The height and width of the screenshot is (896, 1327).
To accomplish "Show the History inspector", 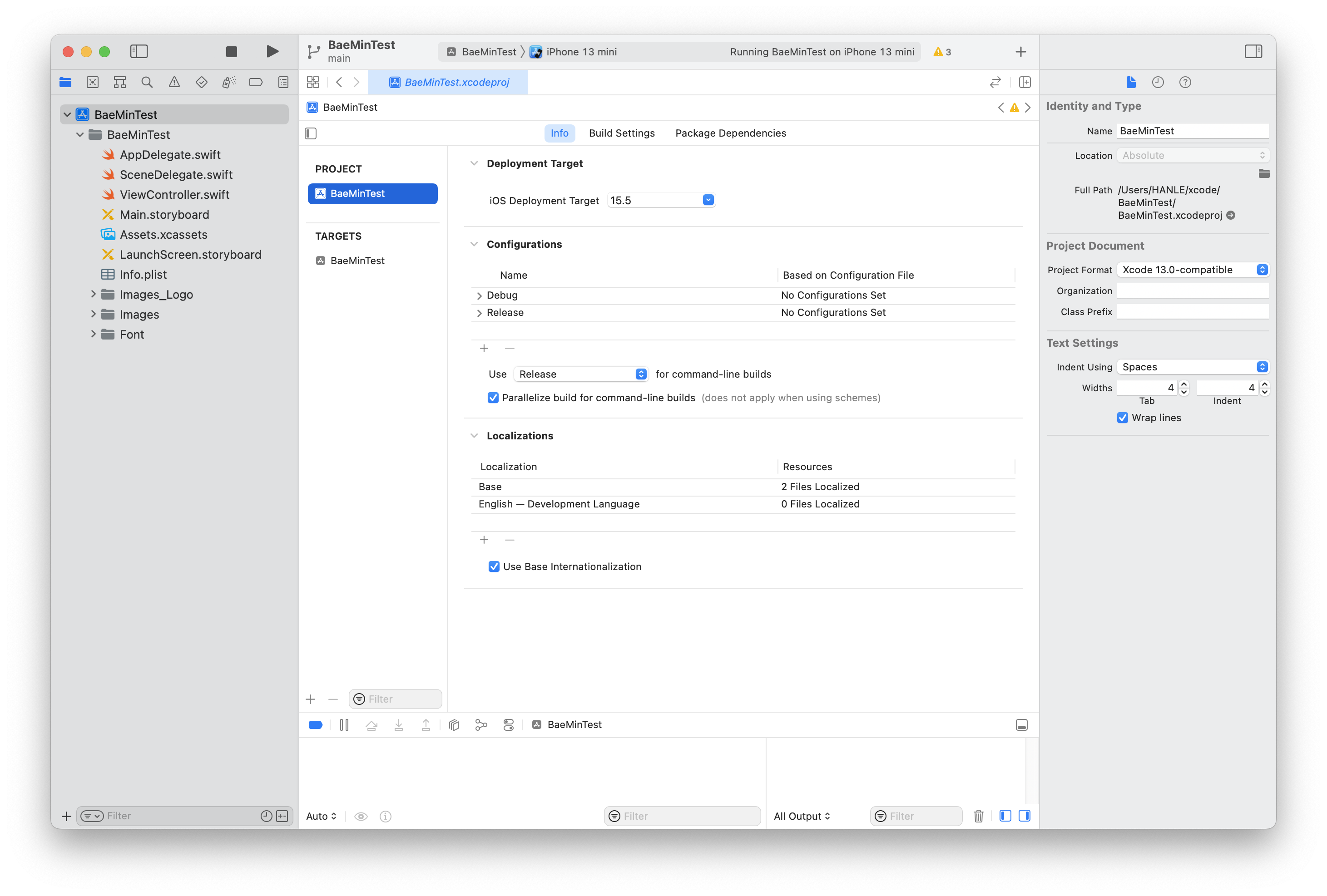I will [x=1158, y=82].
